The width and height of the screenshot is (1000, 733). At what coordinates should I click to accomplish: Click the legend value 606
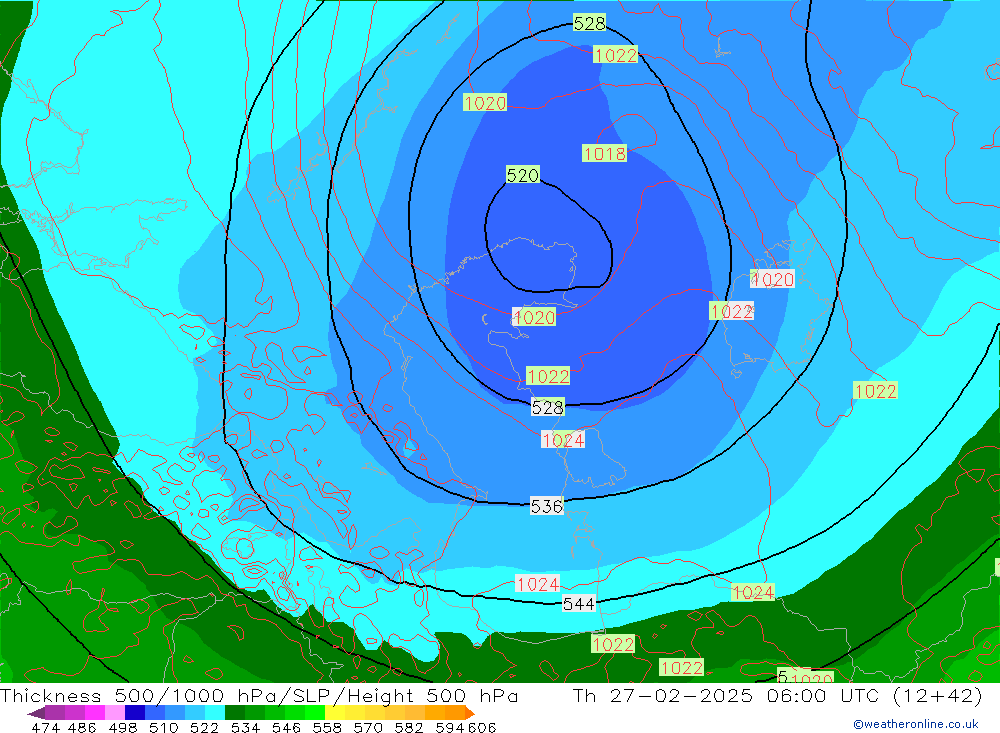point(482,727)
